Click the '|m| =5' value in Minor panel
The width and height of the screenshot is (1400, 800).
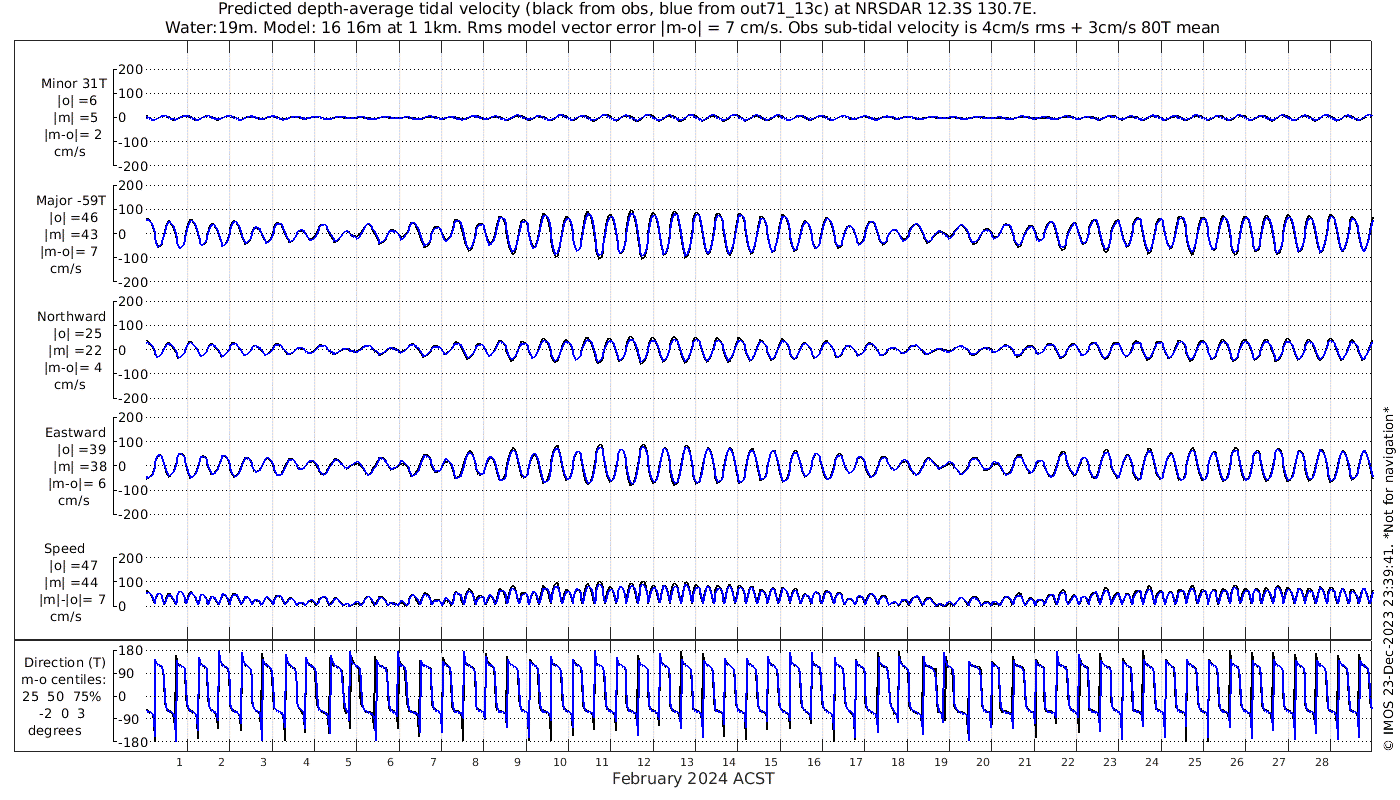76,117
